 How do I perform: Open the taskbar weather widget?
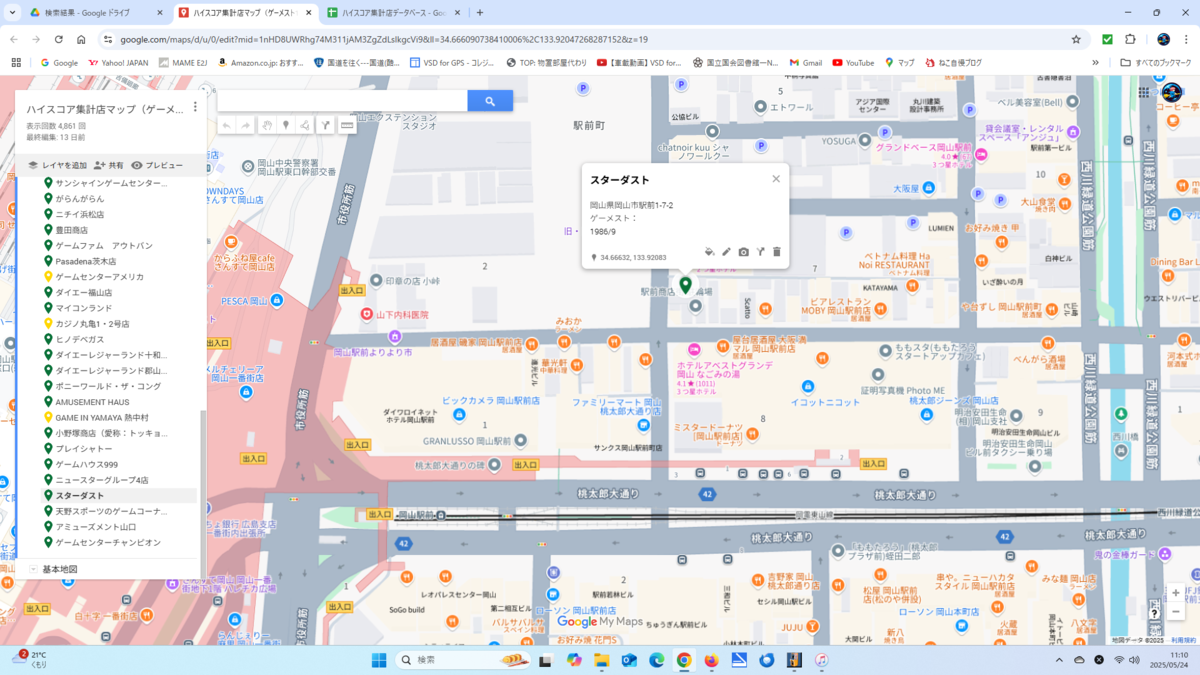coord(32,660)
